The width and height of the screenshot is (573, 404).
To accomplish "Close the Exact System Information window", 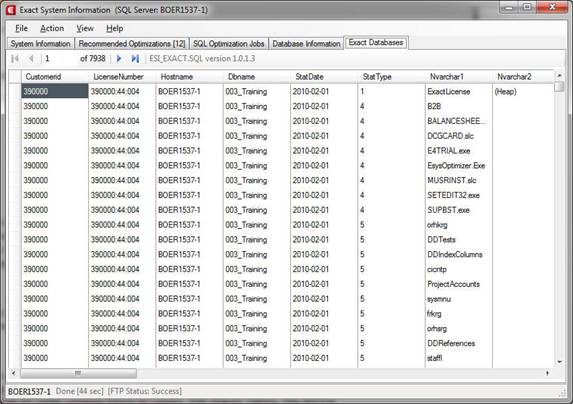I will (x=552, y=7).
